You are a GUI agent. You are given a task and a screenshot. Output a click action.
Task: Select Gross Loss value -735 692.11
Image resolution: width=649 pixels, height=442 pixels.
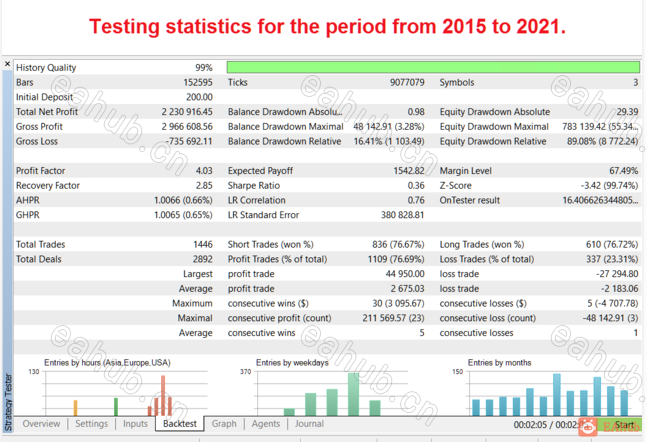coord(188,141)
